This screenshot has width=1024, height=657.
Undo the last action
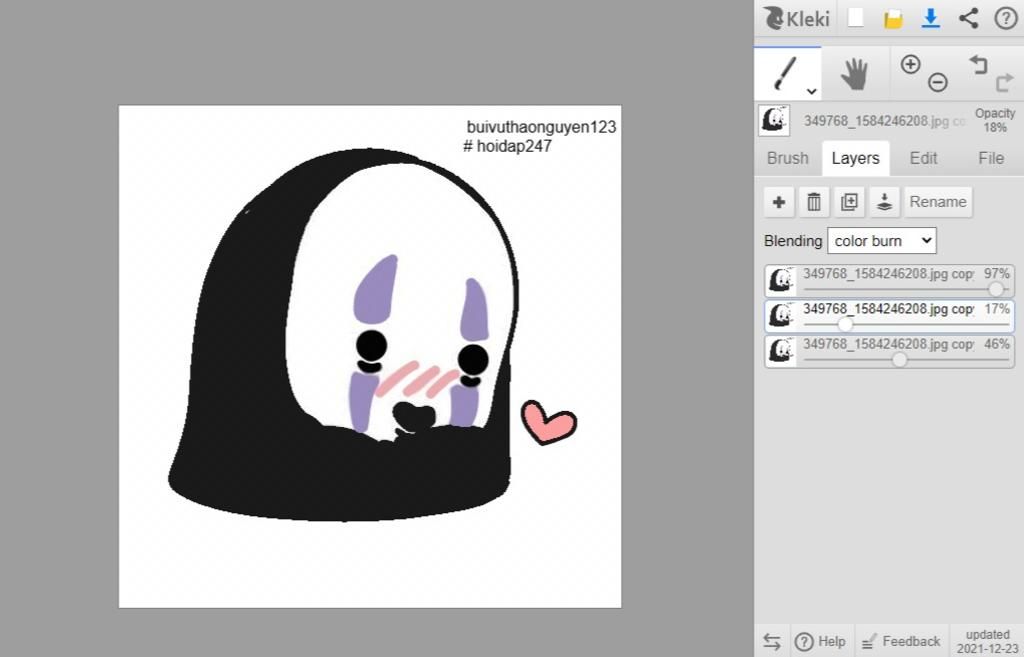coord(978,64)
